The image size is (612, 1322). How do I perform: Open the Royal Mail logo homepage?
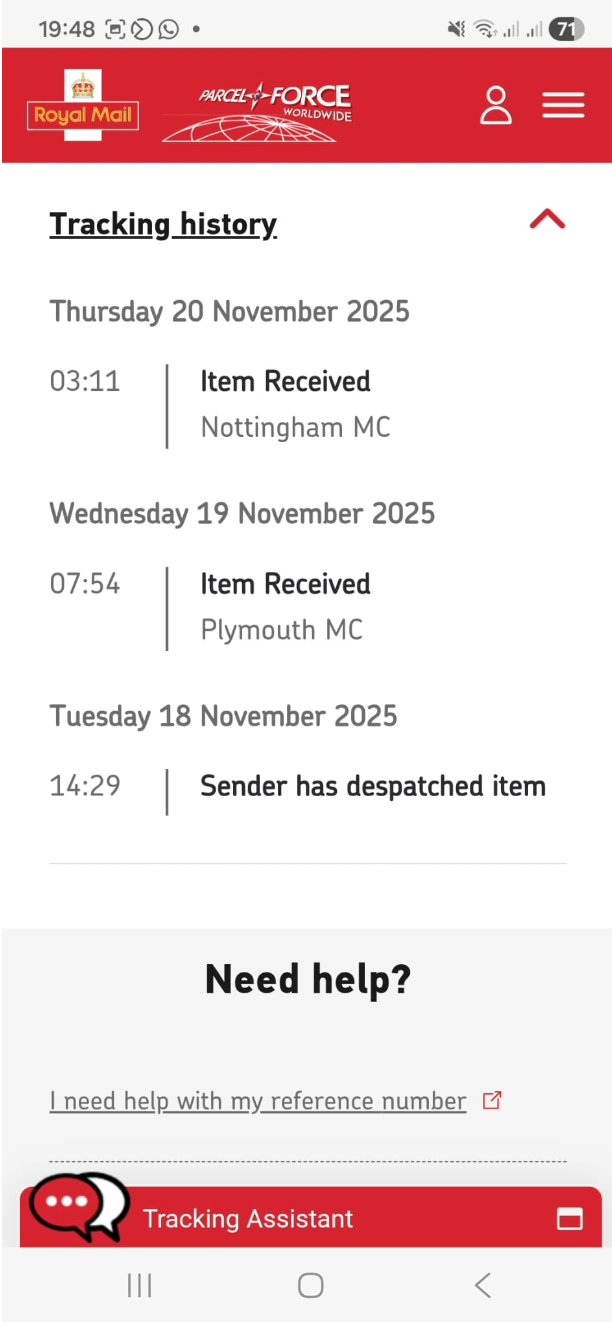83,106
